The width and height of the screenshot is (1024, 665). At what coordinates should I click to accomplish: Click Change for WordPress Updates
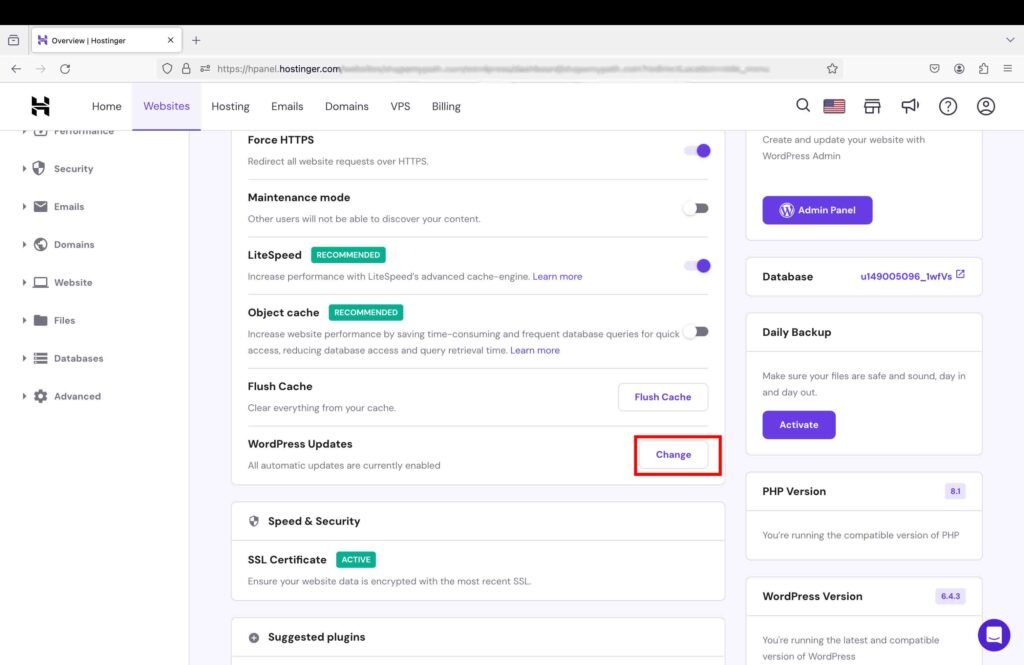click(673, 455)
